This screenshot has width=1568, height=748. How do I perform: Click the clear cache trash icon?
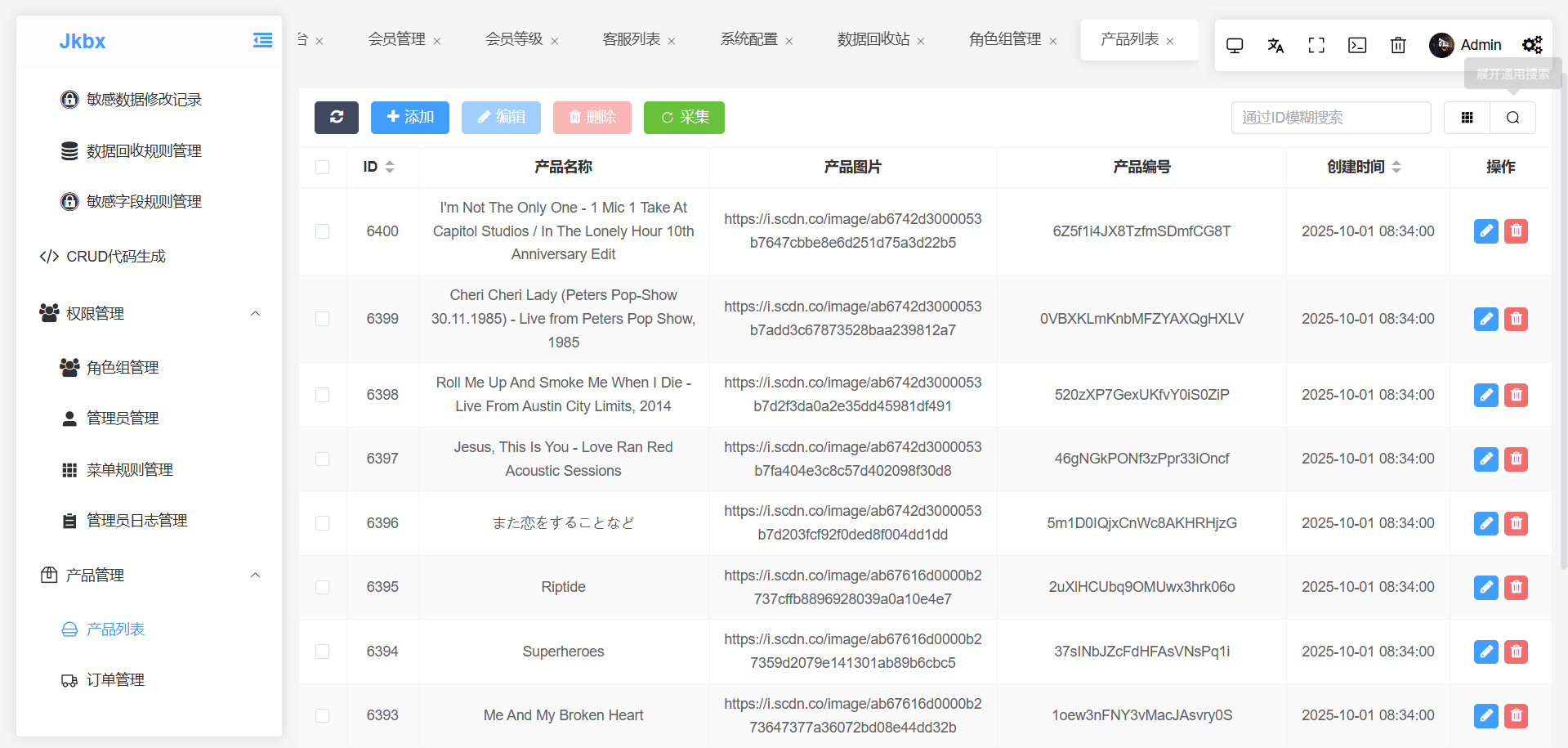1397,45
